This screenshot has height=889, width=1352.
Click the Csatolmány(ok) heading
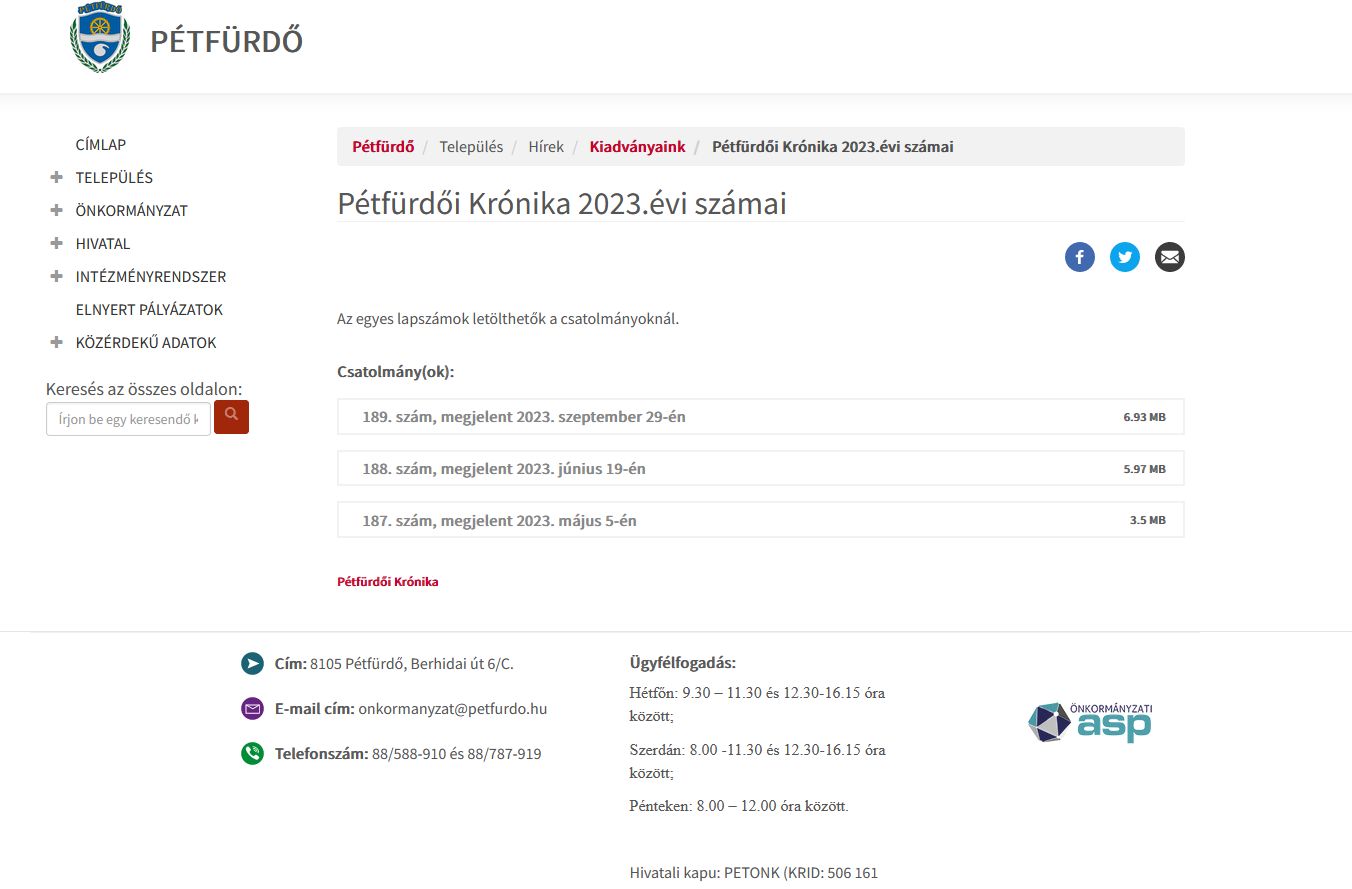396,372
